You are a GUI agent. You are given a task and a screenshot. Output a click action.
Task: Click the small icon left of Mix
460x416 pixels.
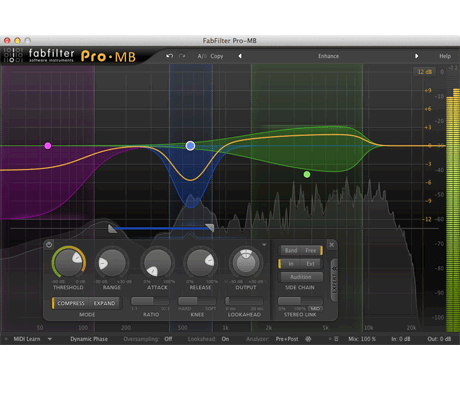(x=336, y=339)
